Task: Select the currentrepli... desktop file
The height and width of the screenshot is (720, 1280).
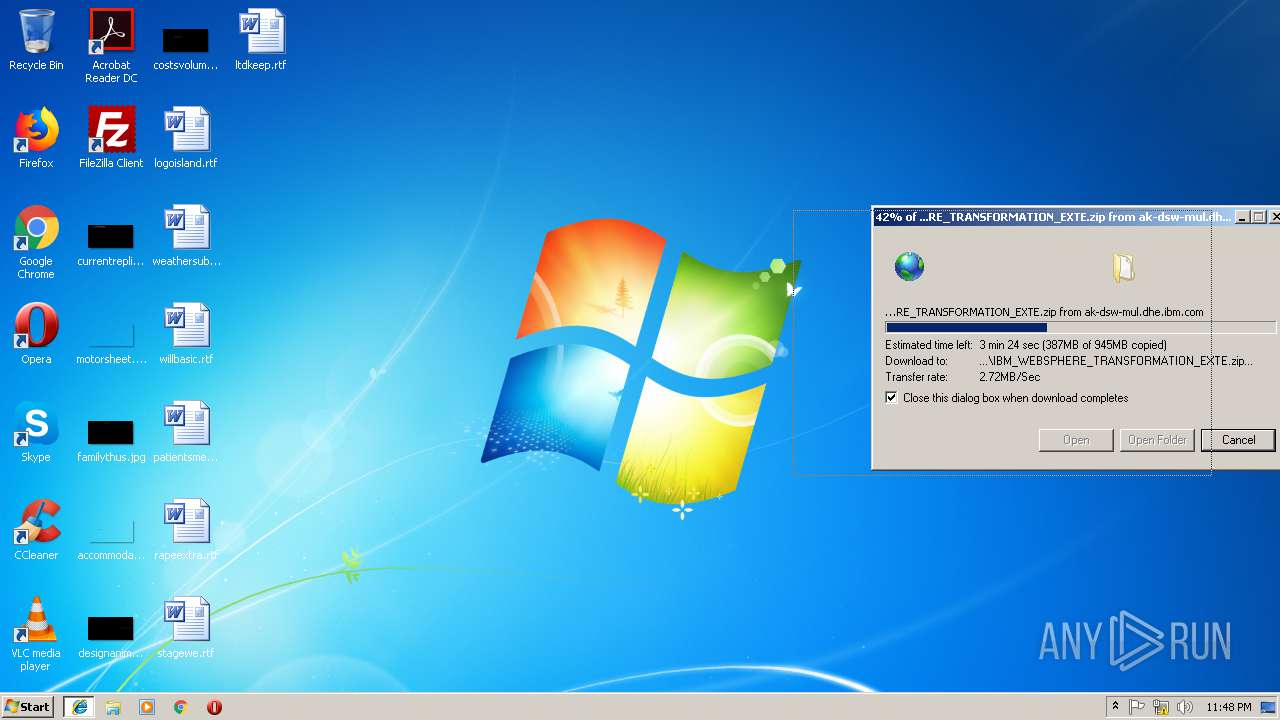Action: 111,247
